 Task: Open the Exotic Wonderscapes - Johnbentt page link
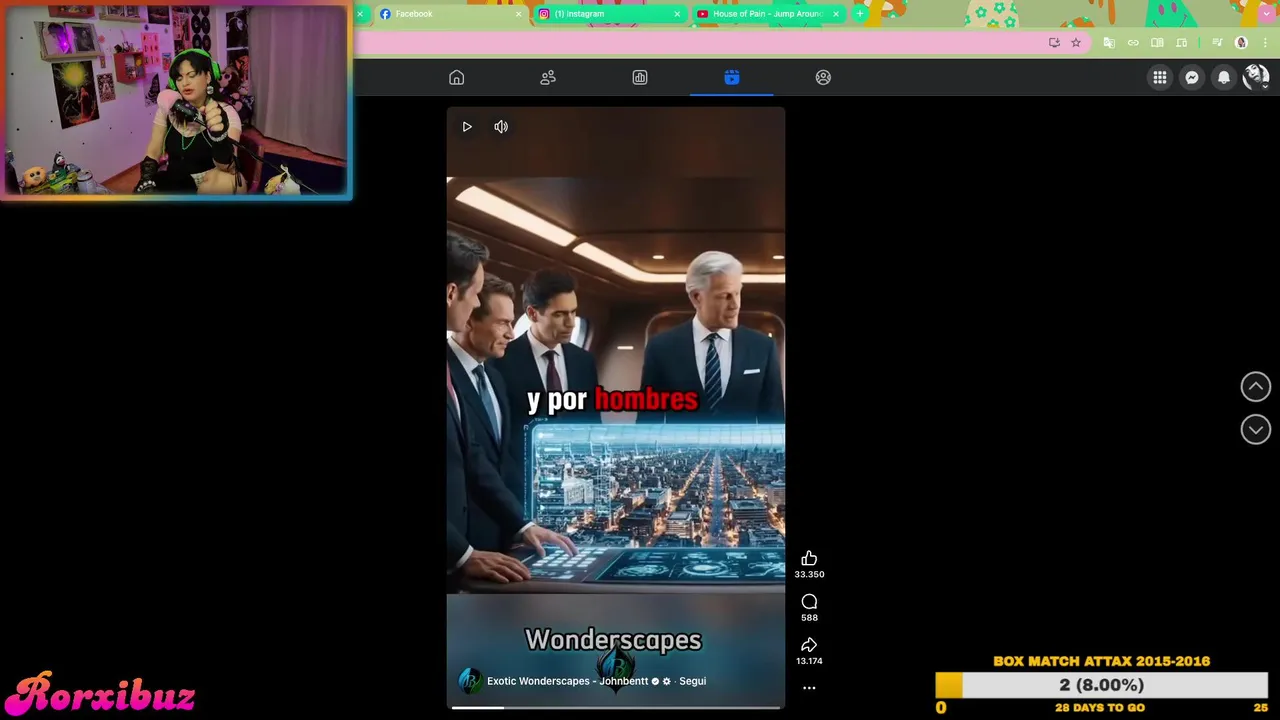(x=568, y=681)
